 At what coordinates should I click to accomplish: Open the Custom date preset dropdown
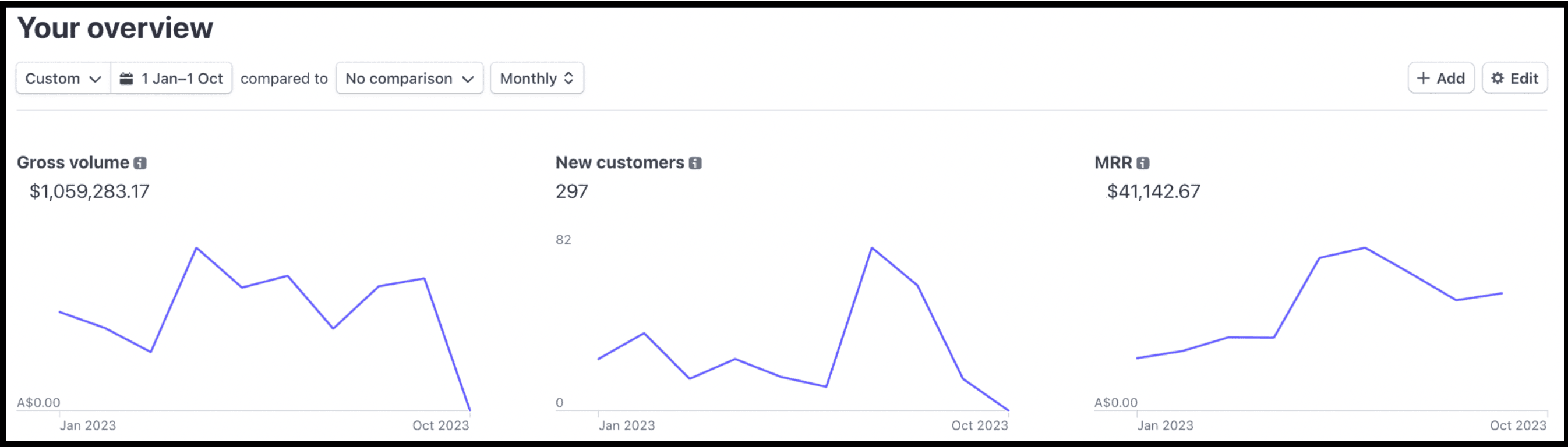(63, 79)
